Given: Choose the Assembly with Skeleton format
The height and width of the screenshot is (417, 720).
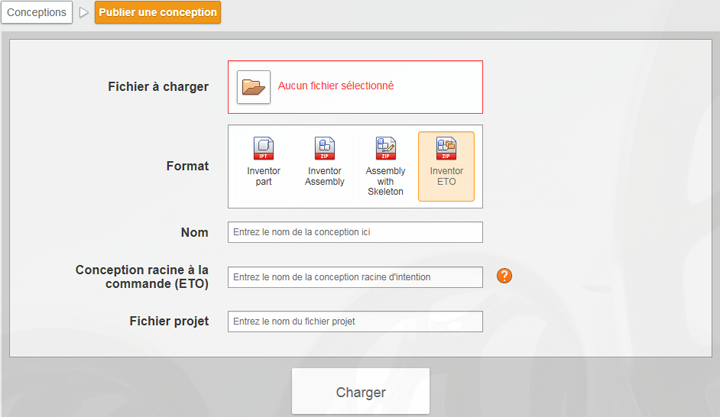Looking at the screenshot, I should (x=385, y=166).
